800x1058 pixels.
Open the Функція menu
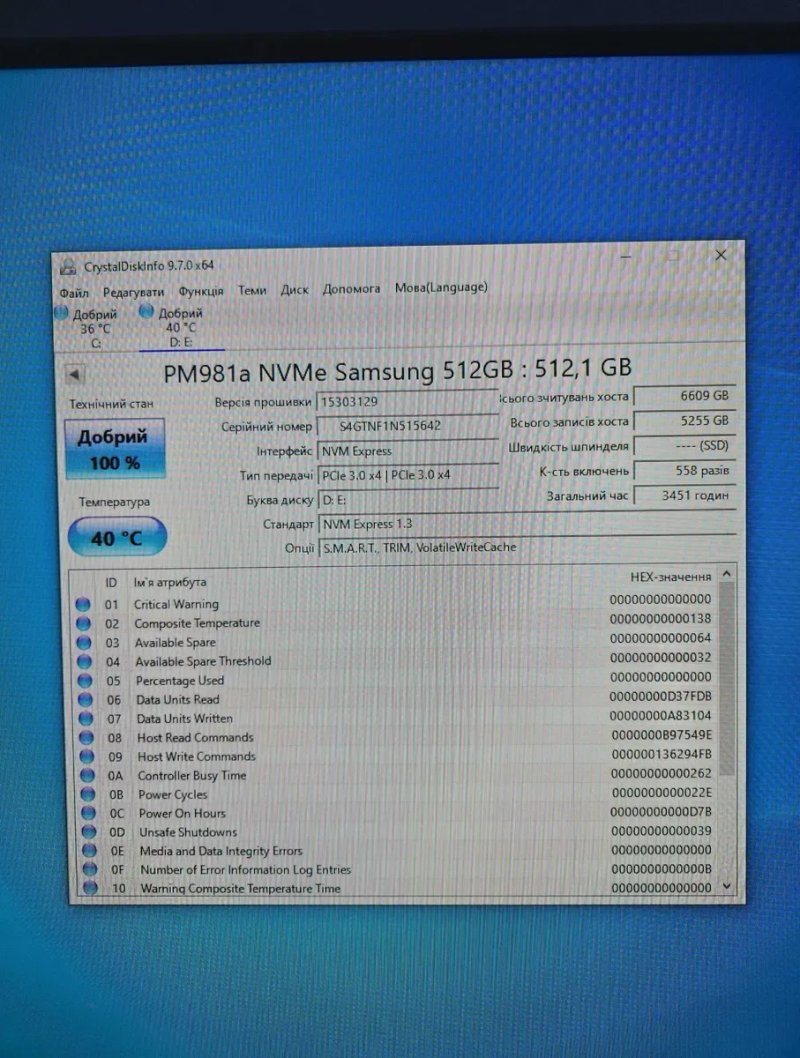click(x=200, y=291)
